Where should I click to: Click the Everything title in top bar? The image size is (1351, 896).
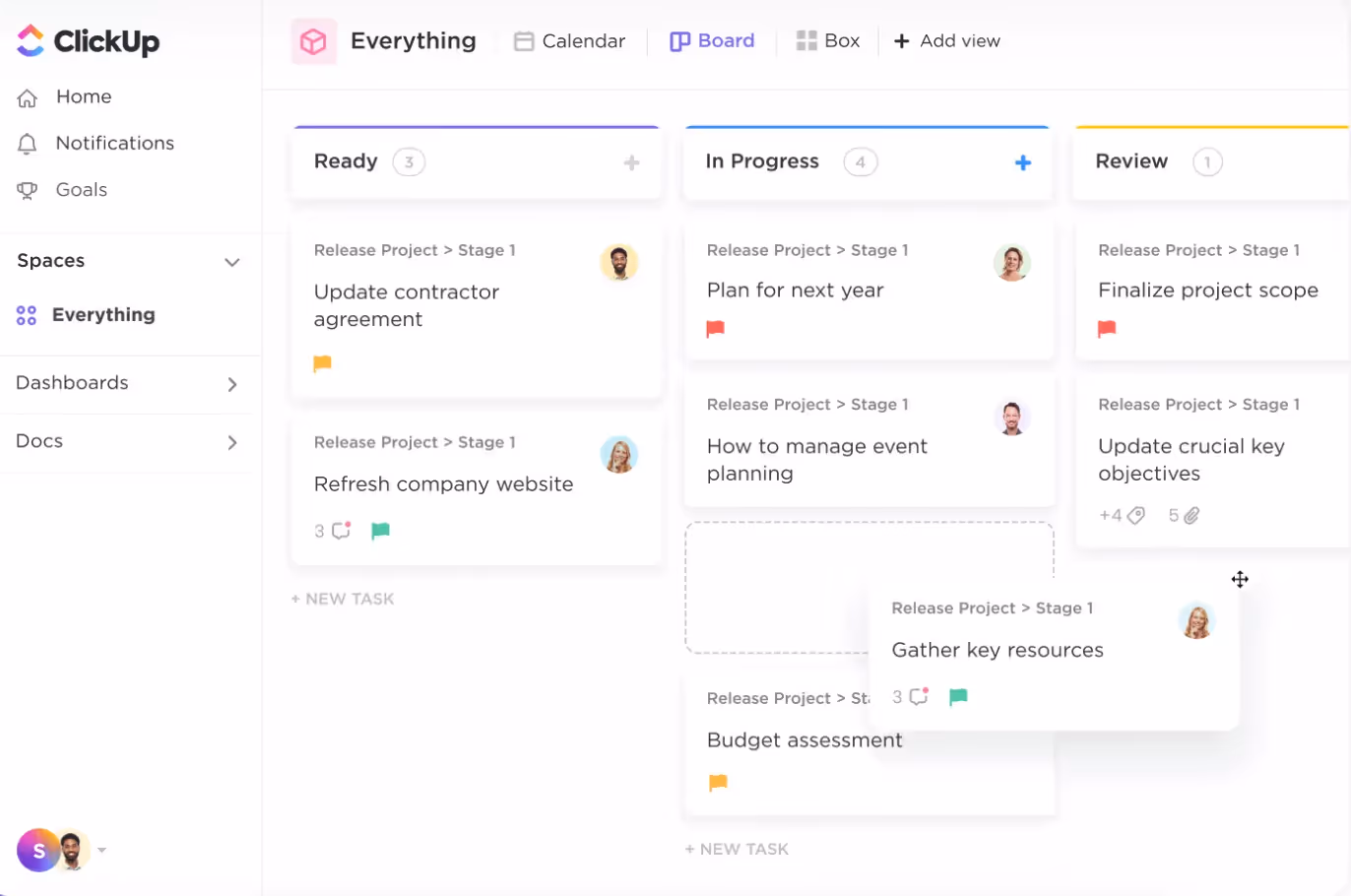click(414, 41)
